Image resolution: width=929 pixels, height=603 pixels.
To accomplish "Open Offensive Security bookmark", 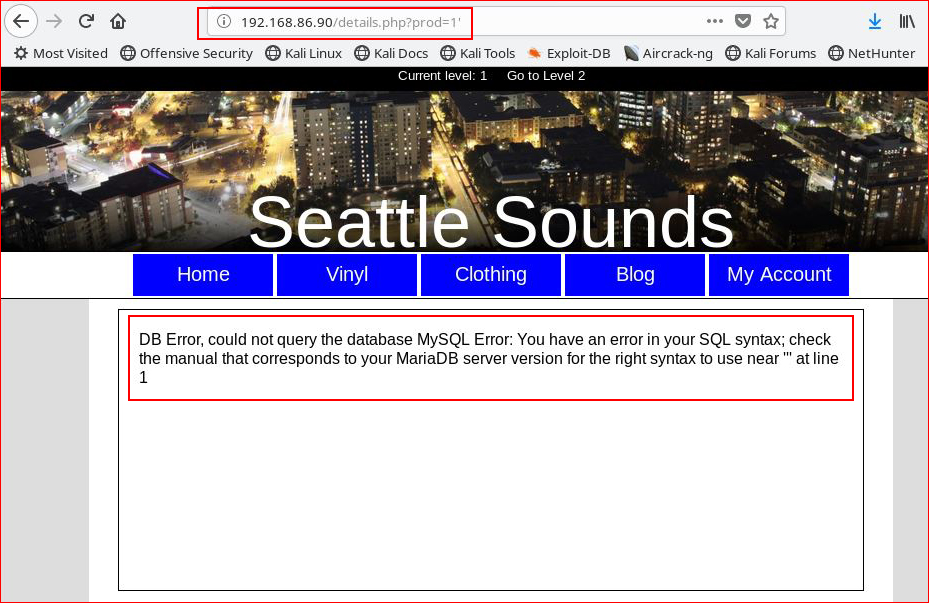I will pyautogui.click(x=187, y=53).
